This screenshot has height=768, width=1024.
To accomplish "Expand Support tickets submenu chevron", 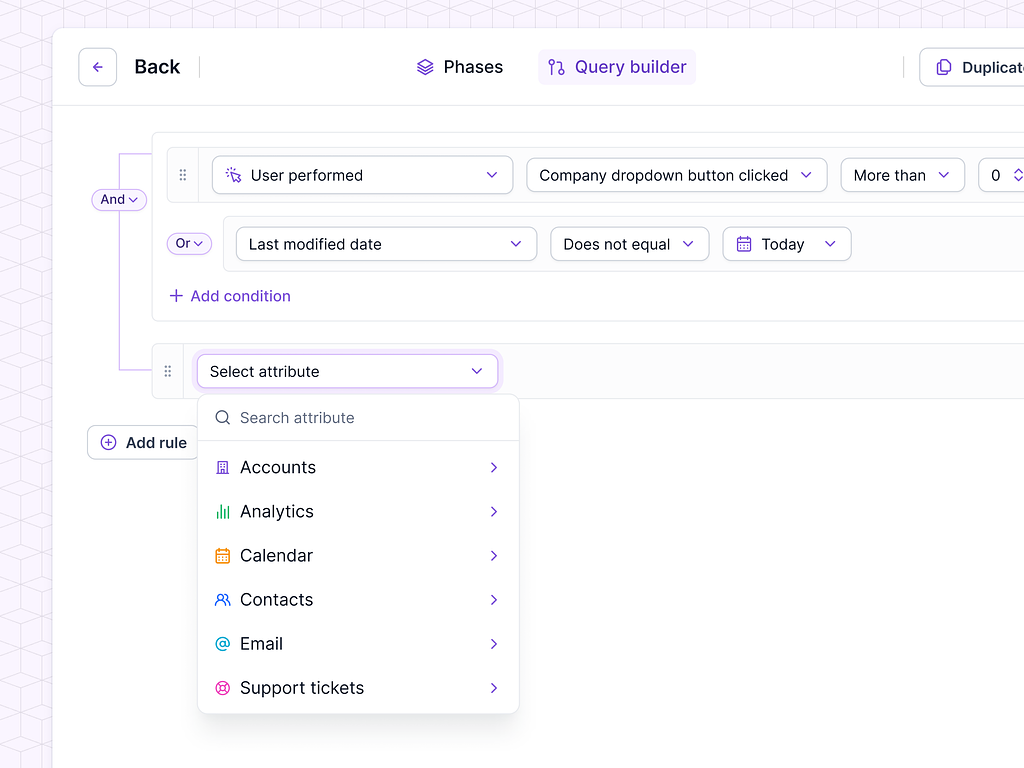I will 494,688.
